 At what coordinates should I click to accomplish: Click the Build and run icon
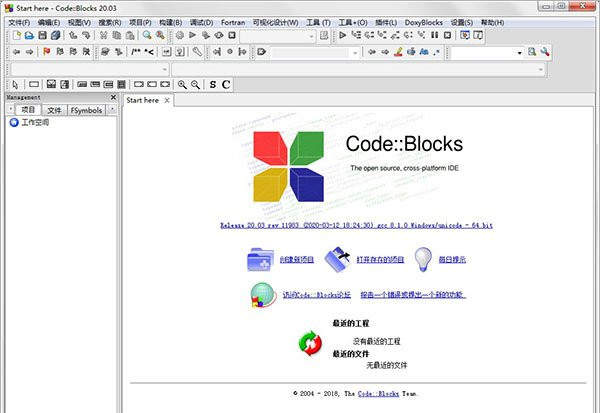[206, 36]
